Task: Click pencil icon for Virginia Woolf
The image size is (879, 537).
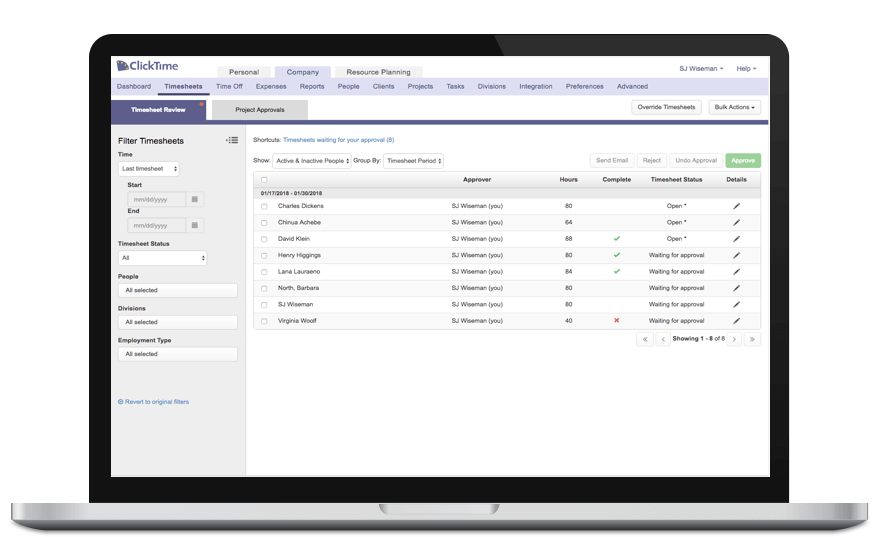Action: tap(737, 321)
